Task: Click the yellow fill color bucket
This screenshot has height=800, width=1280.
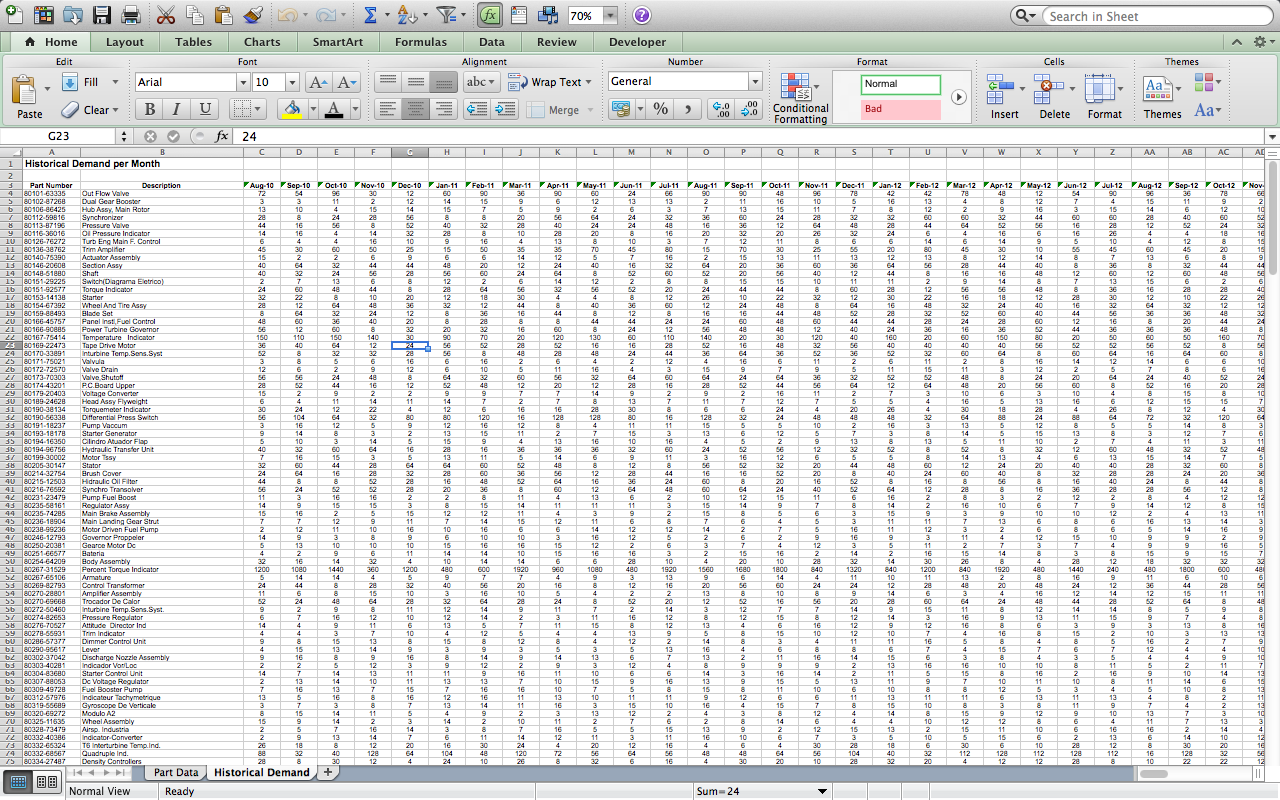Action: [292, 109]
